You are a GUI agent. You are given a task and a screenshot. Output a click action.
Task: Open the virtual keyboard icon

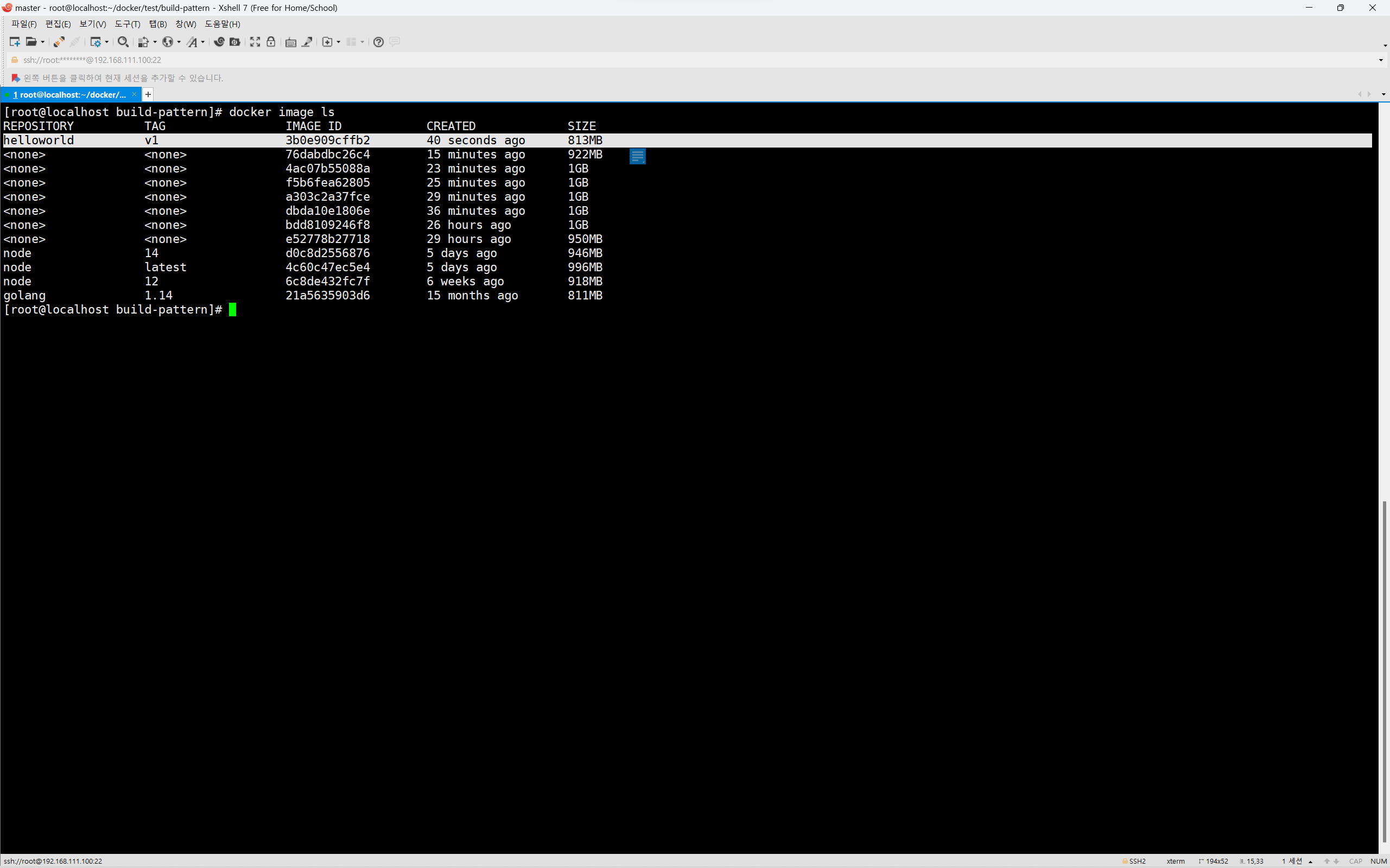tap(290, 42)
